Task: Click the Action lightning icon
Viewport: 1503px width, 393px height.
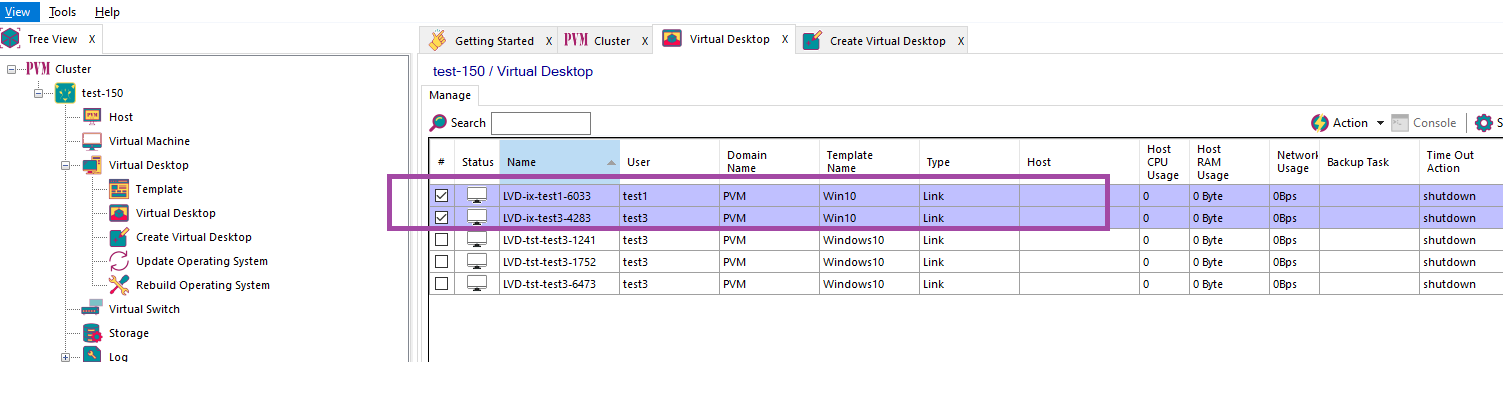Action: pyautogui.click(x=1320, y=123)
